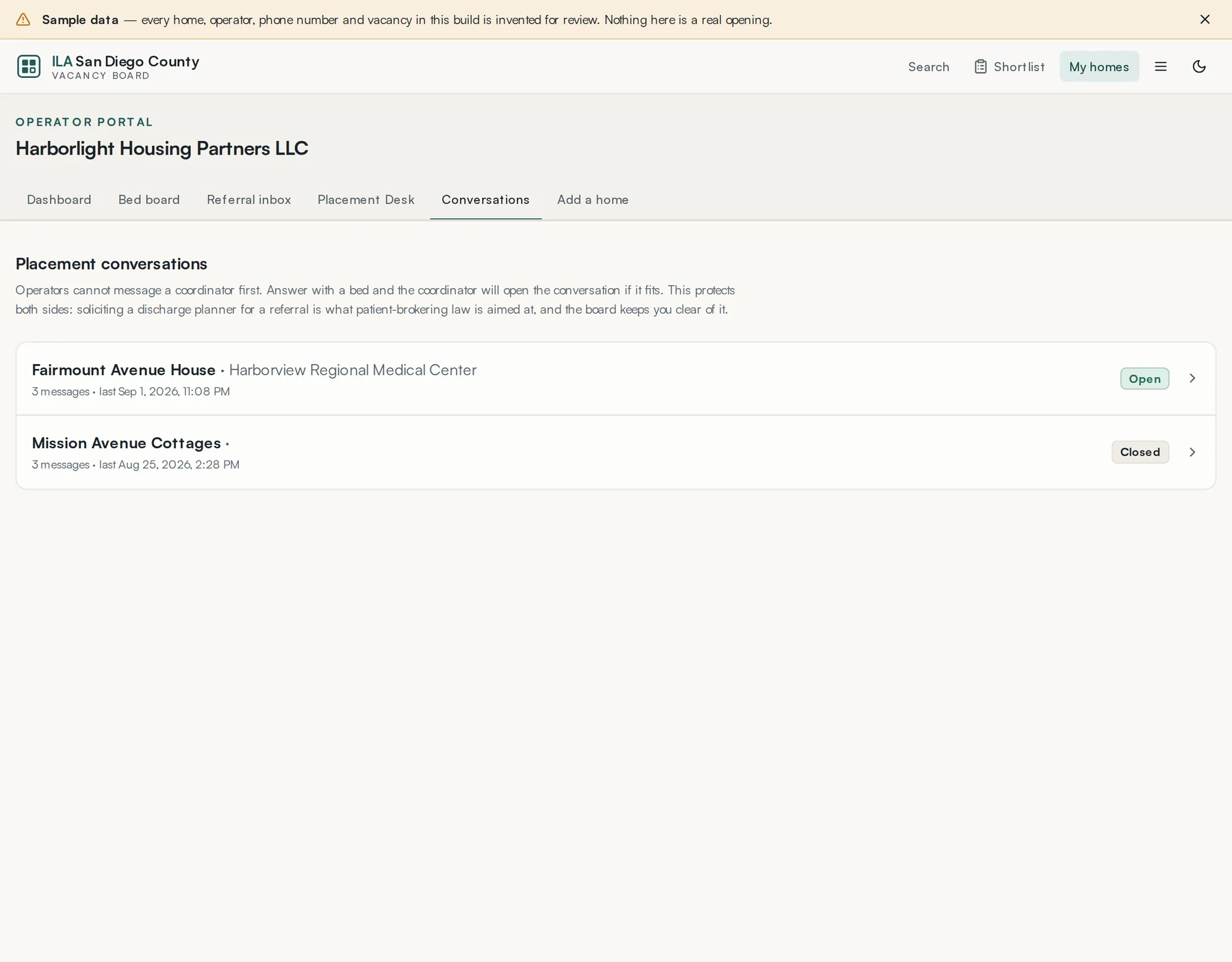Open the Fairmount Avenue House conversation title
Screen dimensions: 1232x962
click(x=124, y=370)
